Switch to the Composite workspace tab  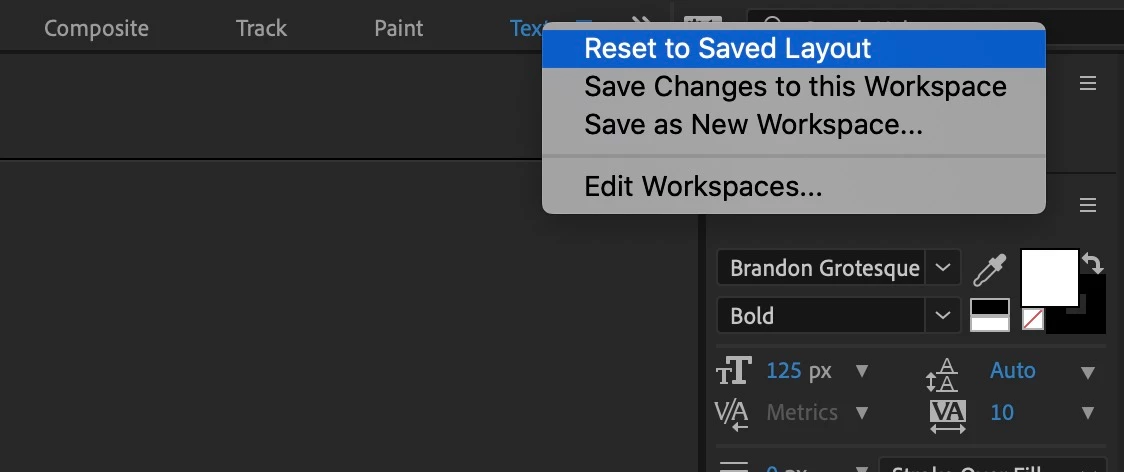tap(96, 28)
